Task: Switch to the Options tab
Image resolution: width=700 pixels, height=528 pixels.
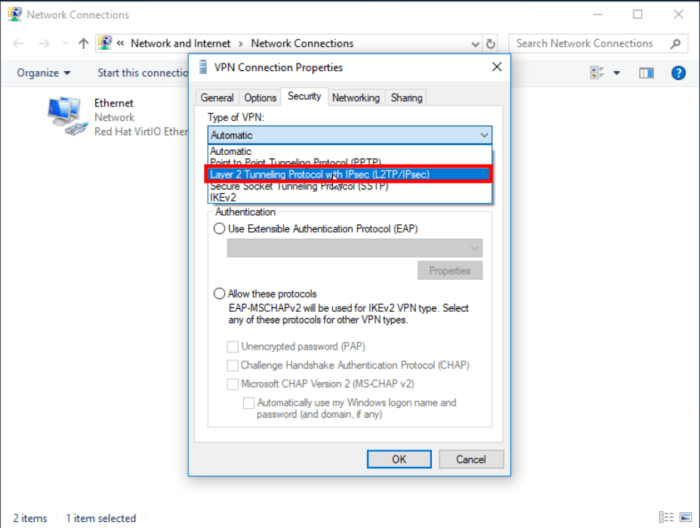Action: pyautogui.click(x=260, y=97)
